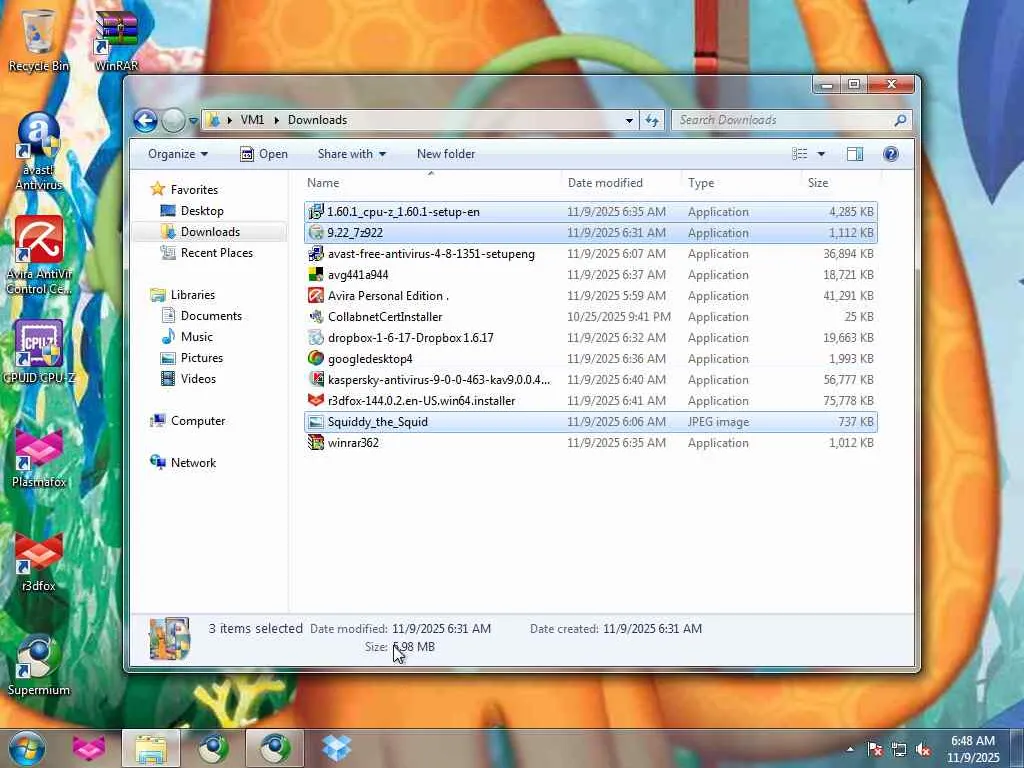Click the Explorer Back arrow button
The width and height of the screenshot is (1024, 768).
145,120
